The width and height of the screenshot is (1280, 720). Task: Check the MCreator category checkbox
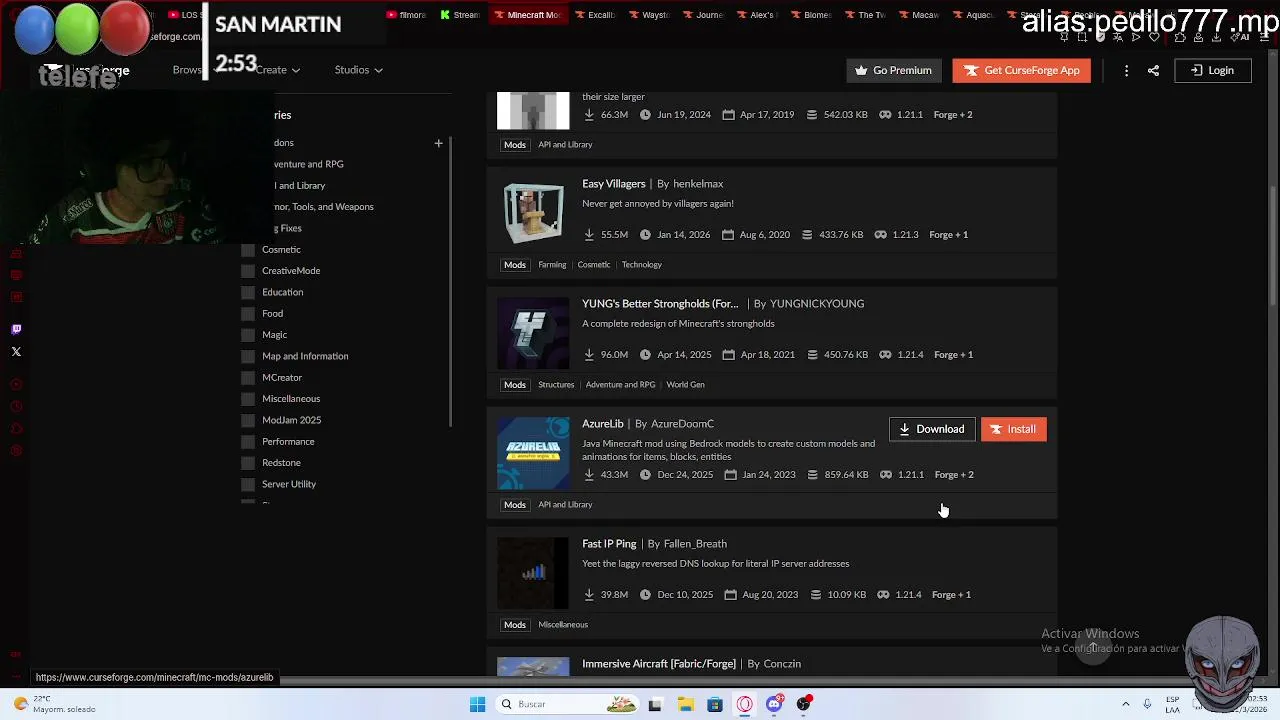248,377
